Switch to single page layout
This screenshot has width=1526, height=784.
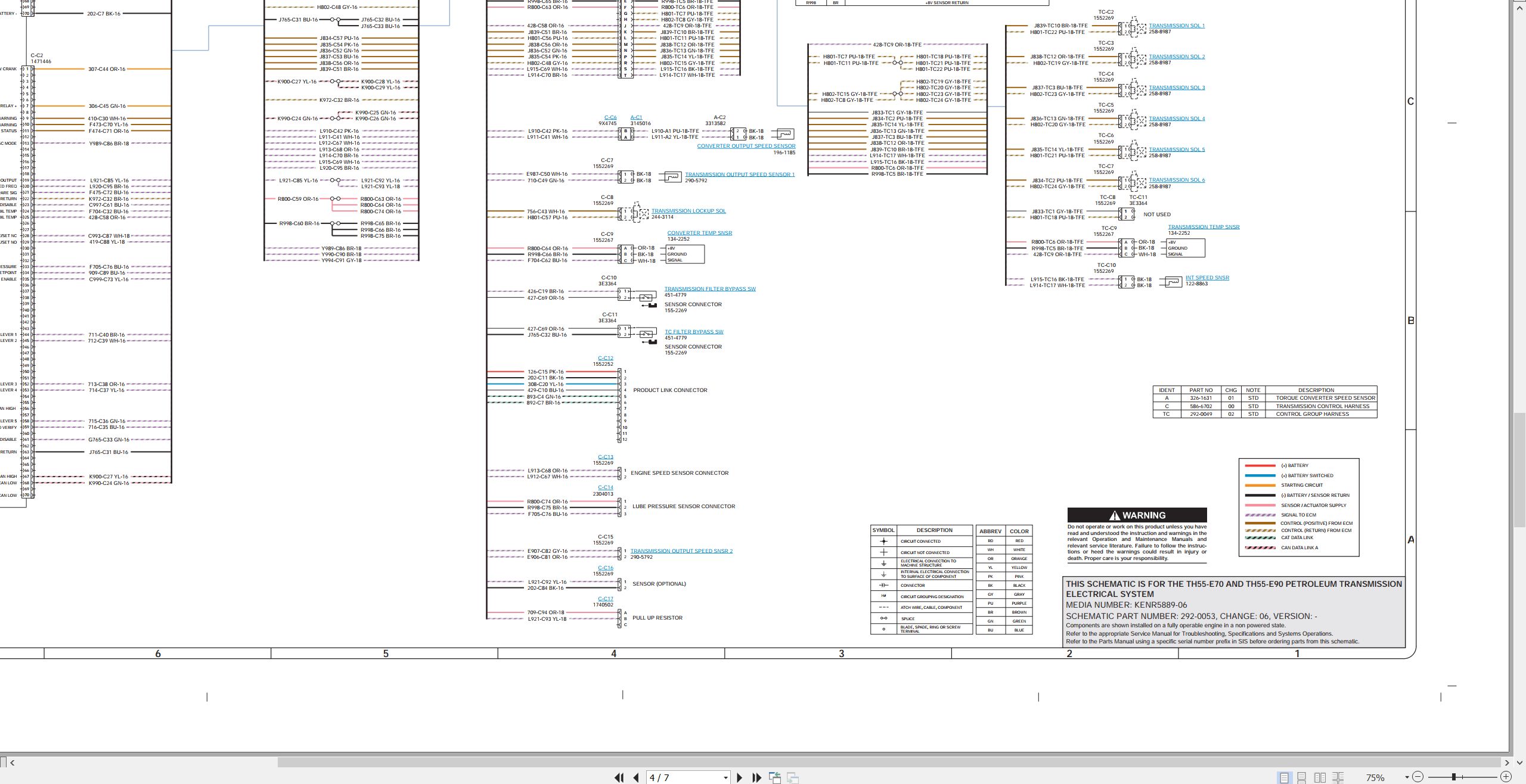click(1284, 777)
